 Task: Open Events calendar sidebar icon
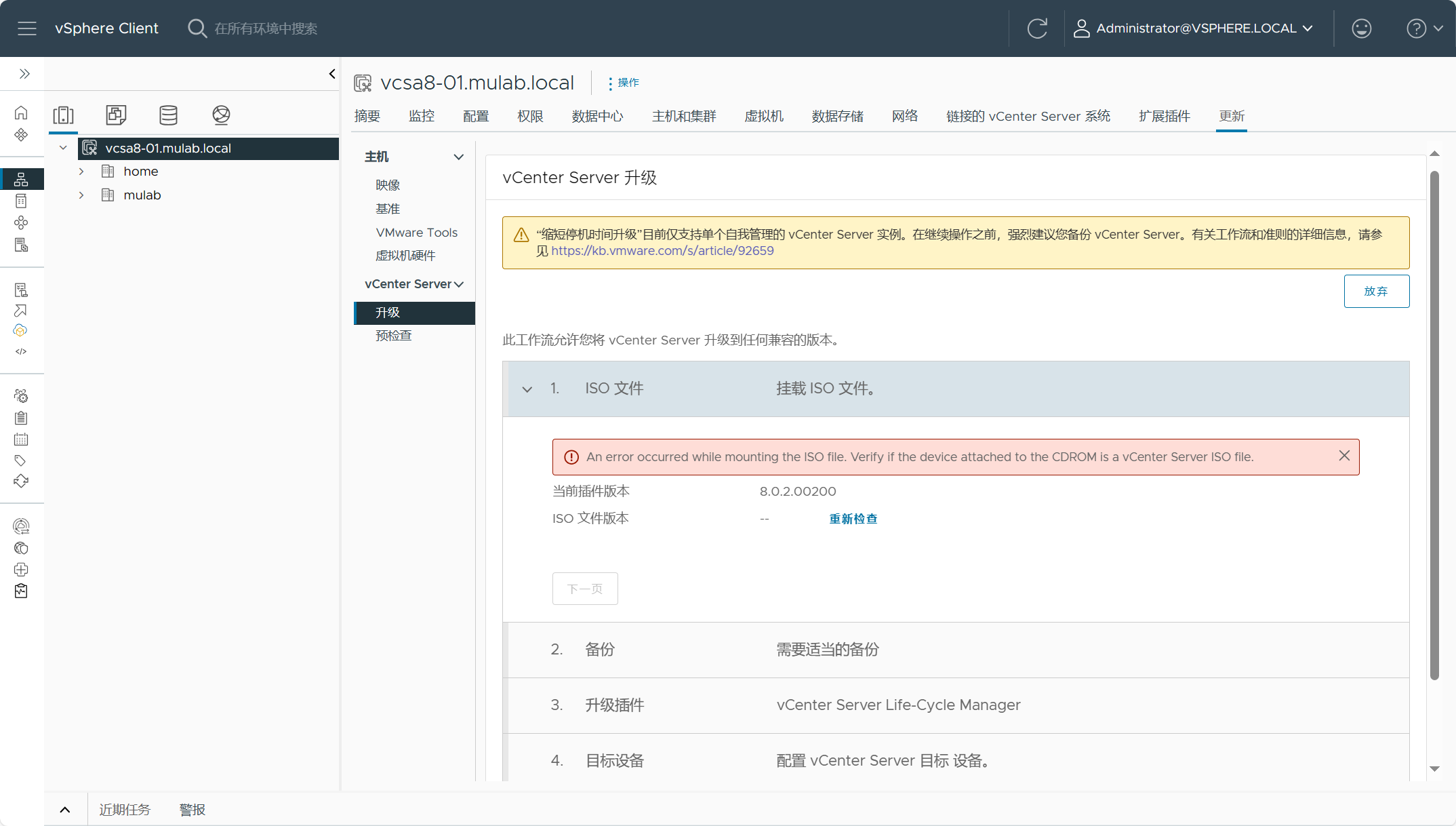pos(21,439)
